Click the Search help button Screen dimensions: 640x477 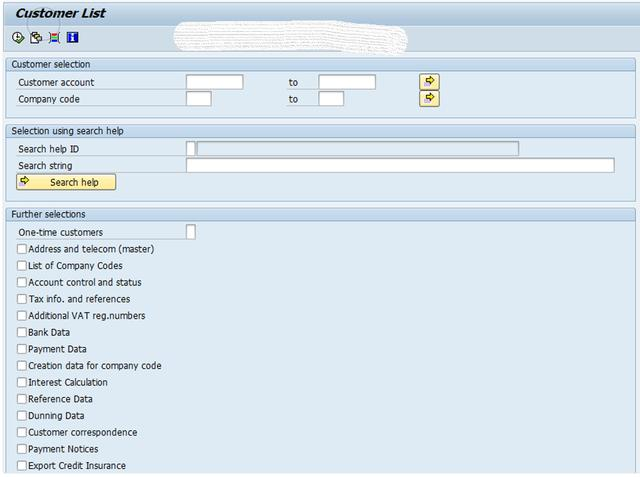tap(66, 182)
